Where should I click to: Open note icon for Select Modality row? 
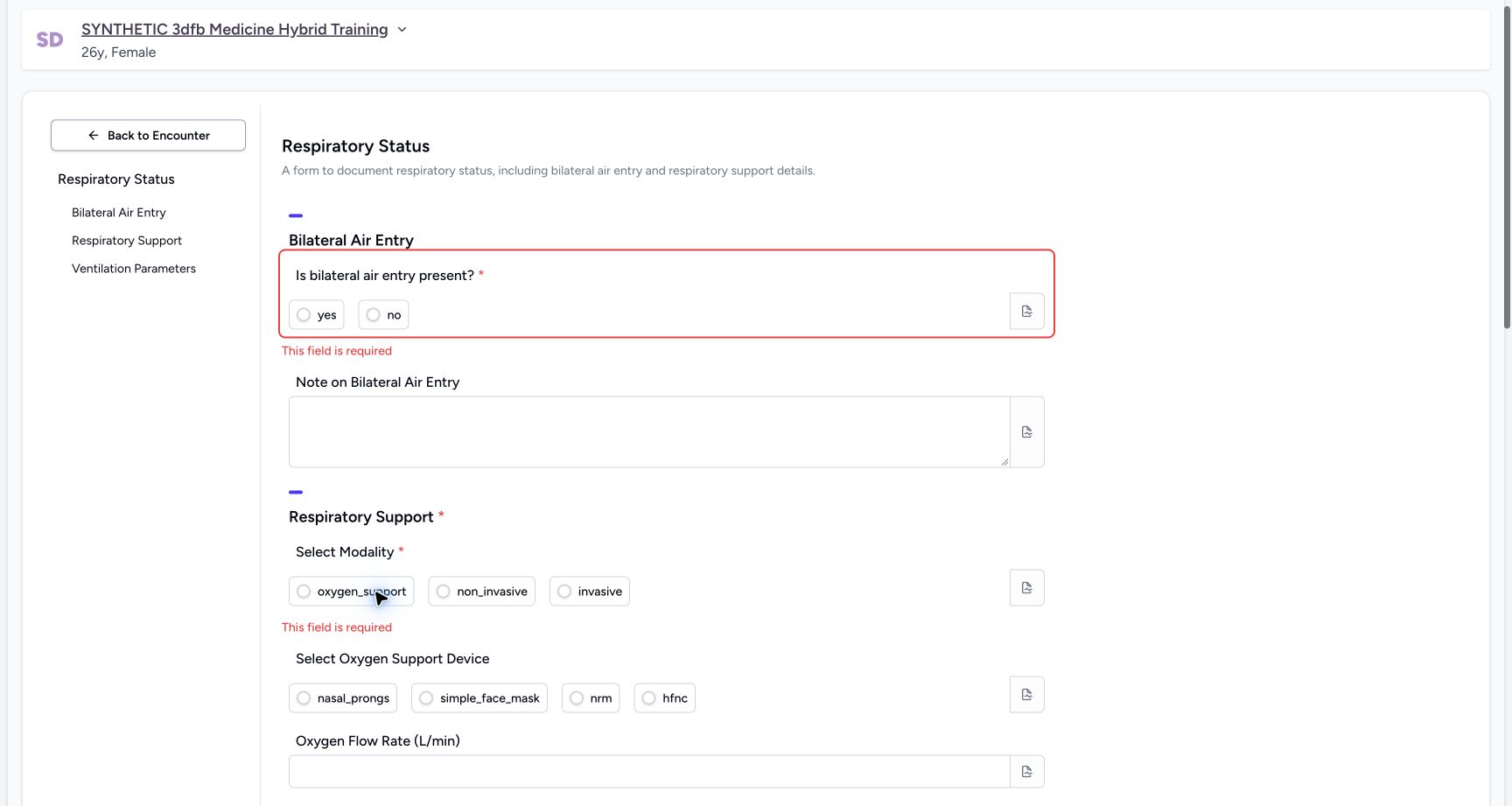[x=1027, y=588]
